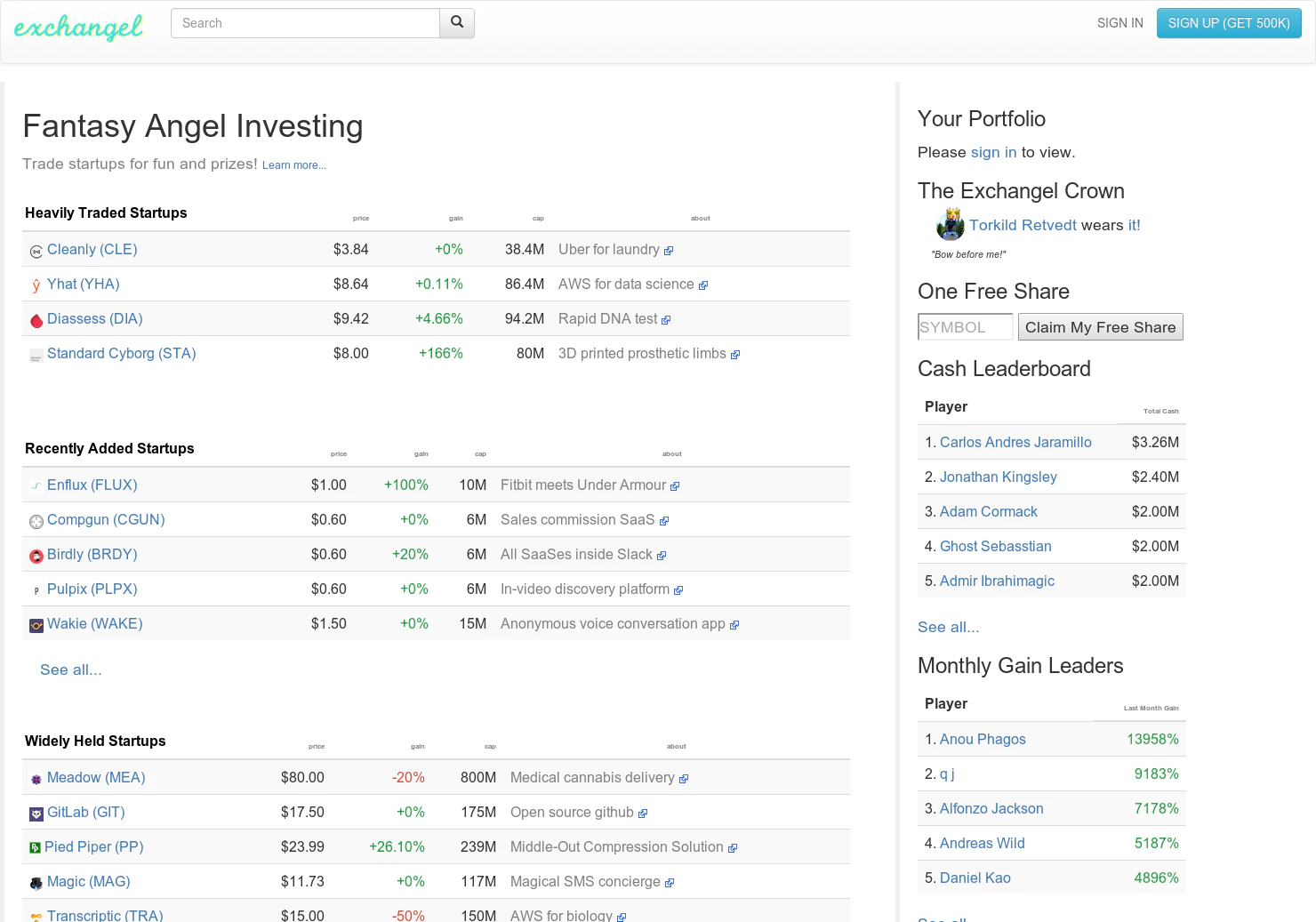Click the Compgun logo icon
Viewport: 1316px width, 922px height.
(36, 522)
